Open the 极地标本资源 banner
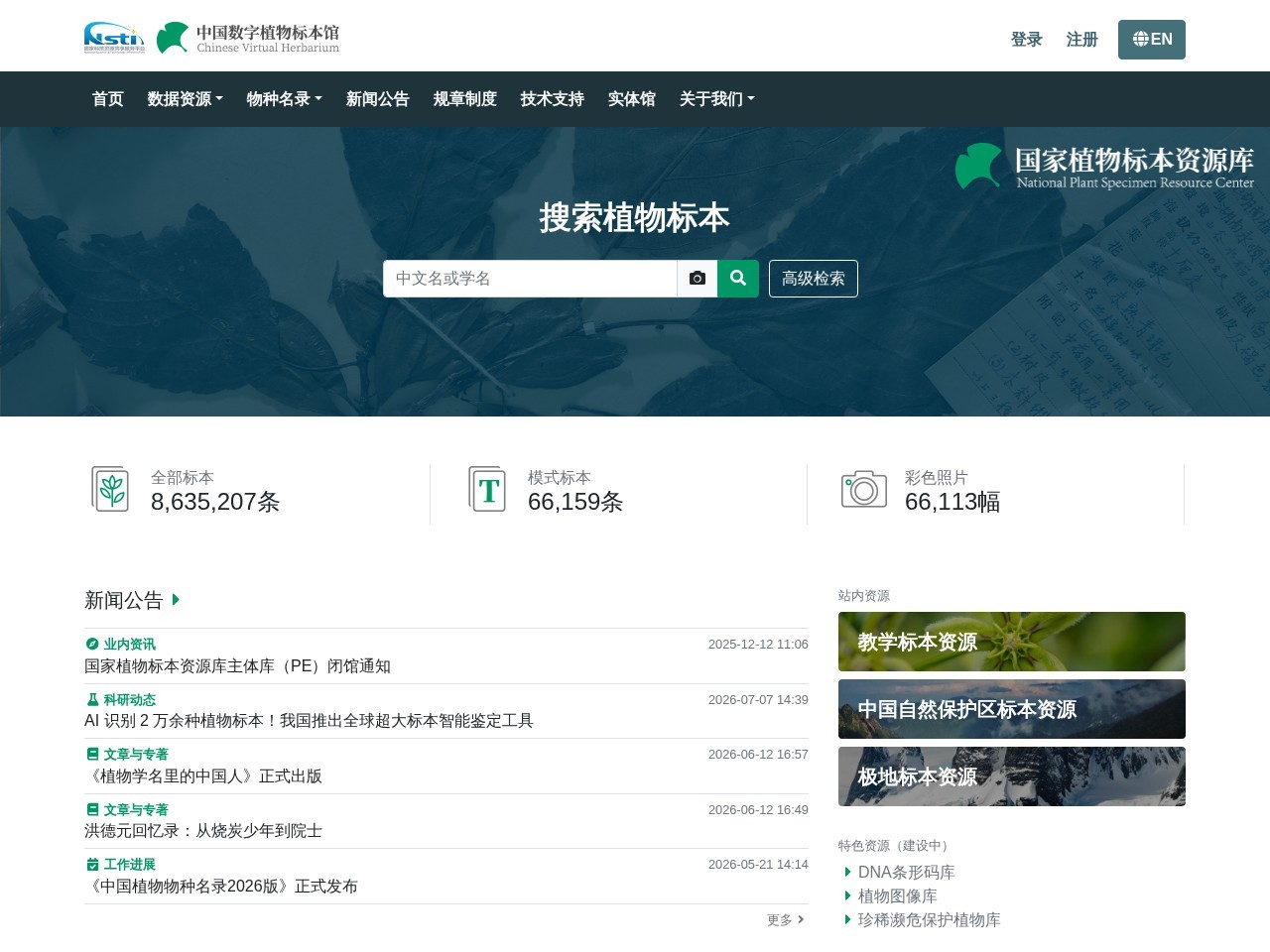The image size is (1270, 952). coord(1012,776)
